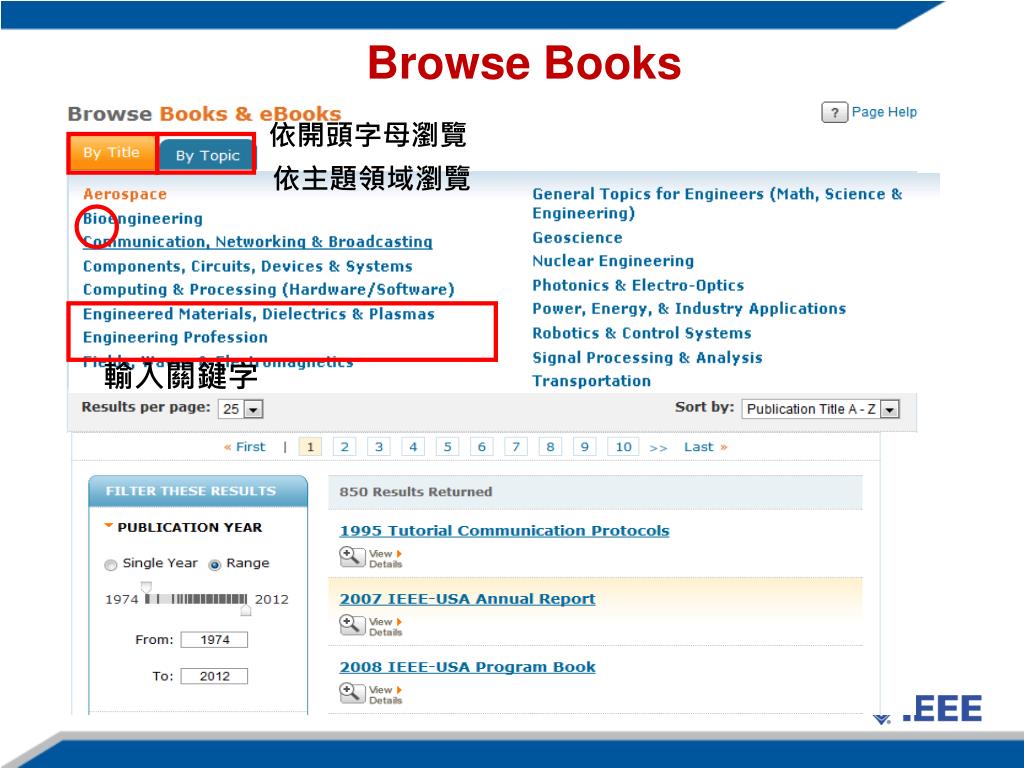Open Communication, Networking & Broadcasting topic
Image resolution: width=1024 pixels, height=768 pixels.
coord(257,242)
